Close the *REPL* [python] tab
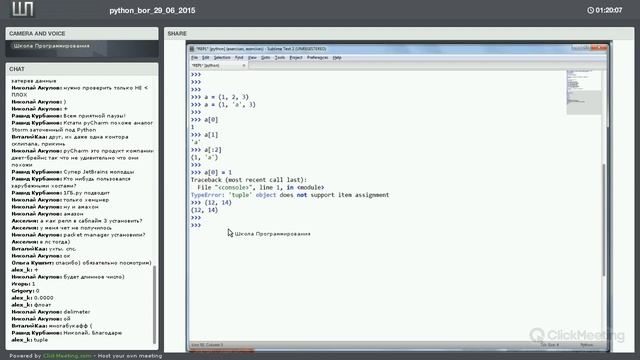The image size is (640, 360). coord(244,65)
